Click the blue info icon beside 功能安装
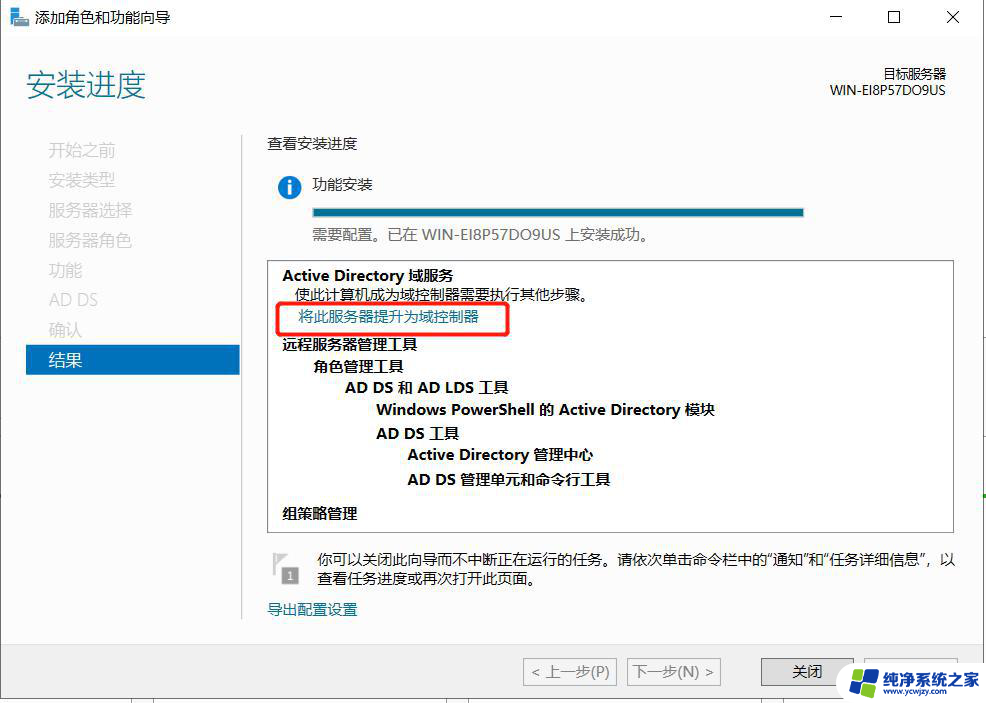The height and width of the screenshot is (703, 986). click(x=289, y=187)
